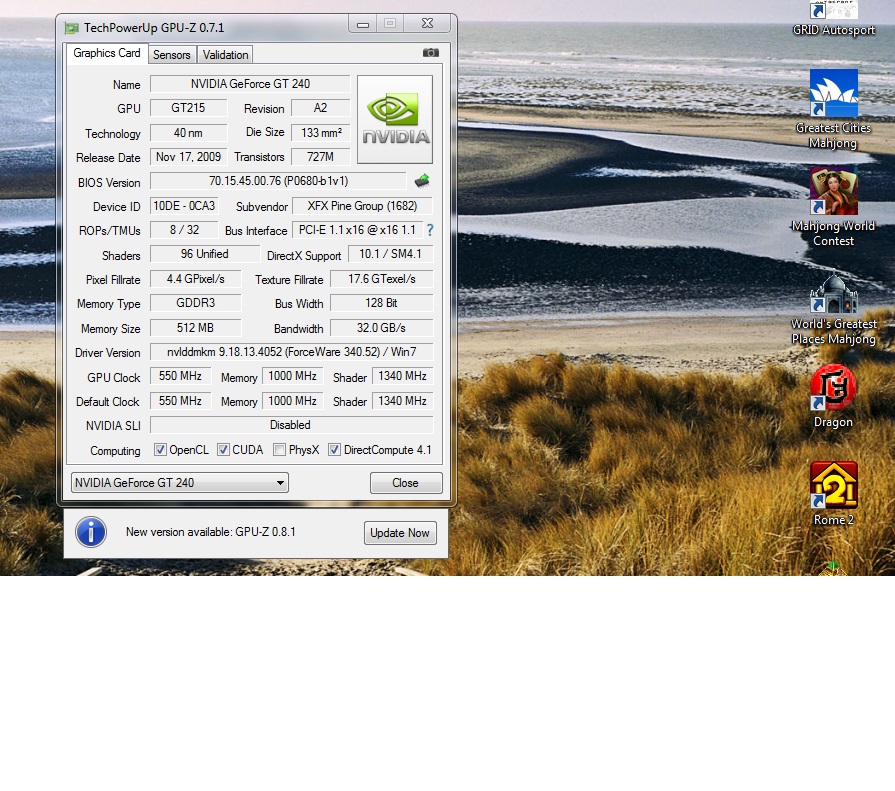Image resolution: width=895 pixels, height=791 pixels.
Task: Launch Mahjong World Contest icon
Action: point(833,192)
